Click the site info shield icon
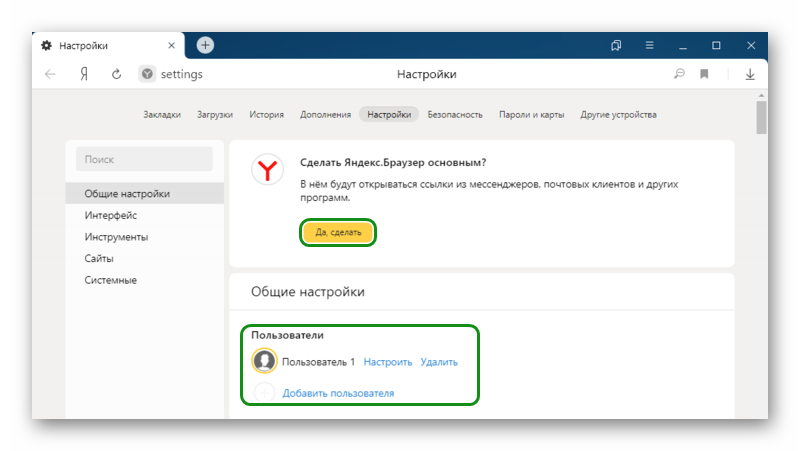Screen dimensions: 800x451 (147, 74)
